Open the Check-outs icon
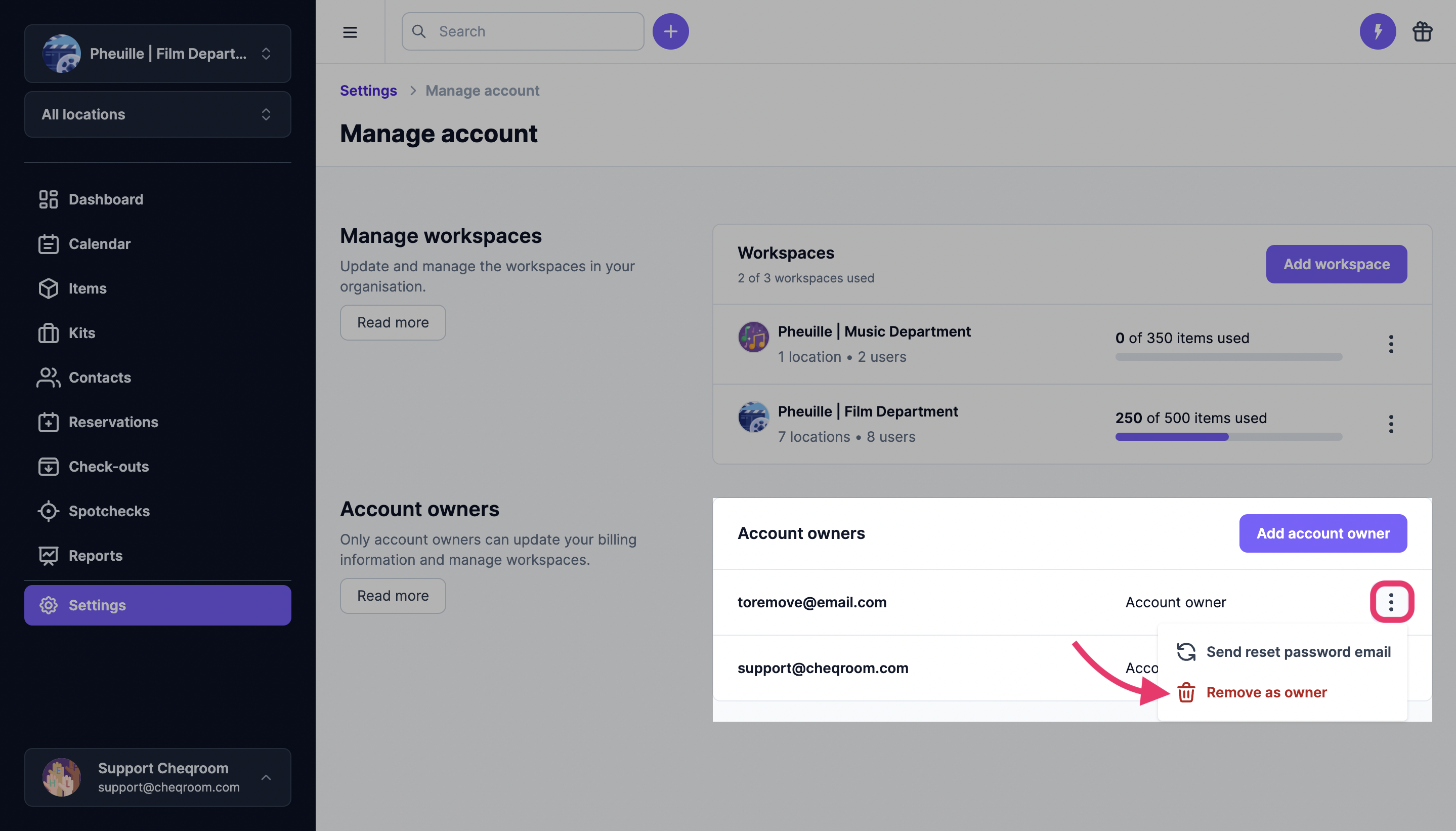The height and width of the screenshot is (831, 1456). coord(49,466)
